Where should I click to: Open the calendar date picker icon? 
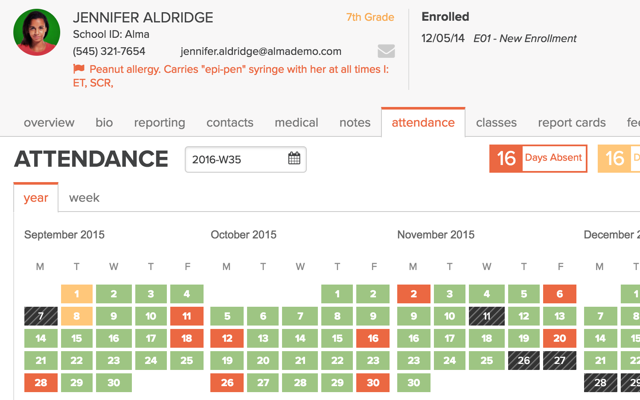click(294, 159)
